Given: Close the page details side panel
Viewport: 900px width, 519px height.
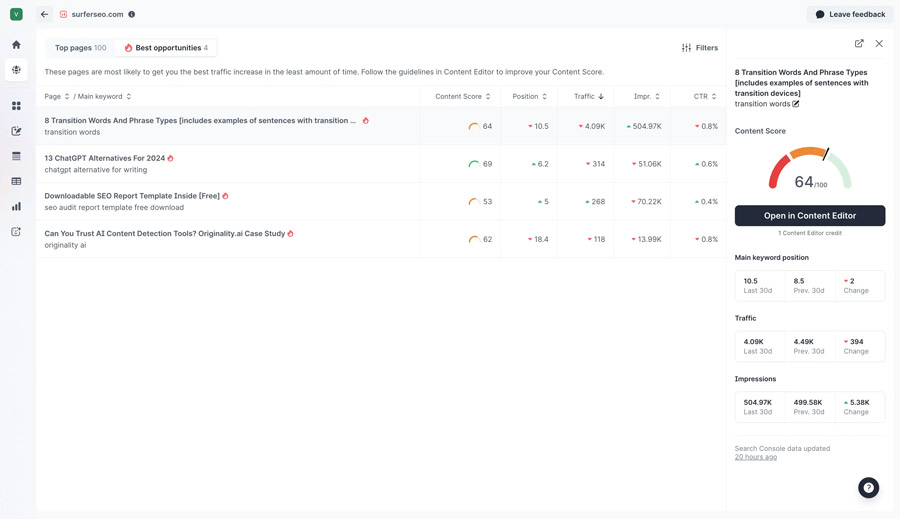Looking at the screenshot, I should click(x=879, y=44).
